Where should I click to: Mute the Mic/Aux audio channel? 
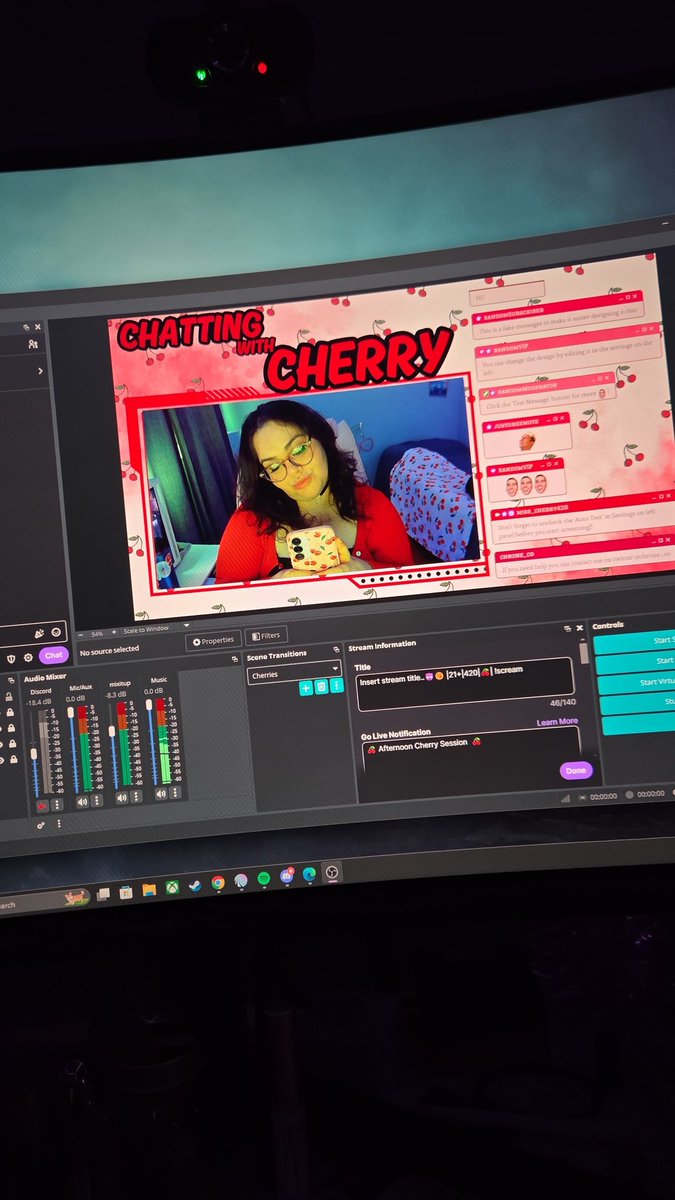82,801
